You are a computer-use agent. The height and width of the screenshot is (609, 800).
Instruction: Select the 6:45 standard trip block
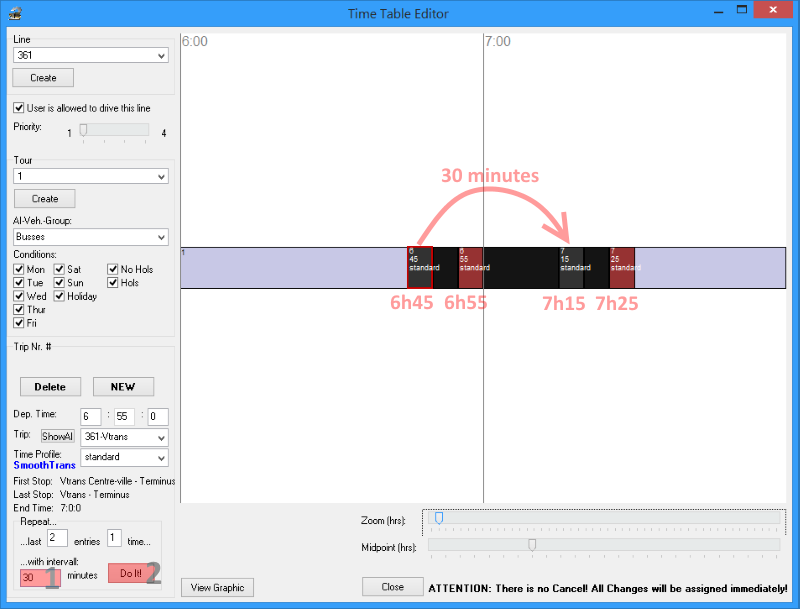coord(419,268)
